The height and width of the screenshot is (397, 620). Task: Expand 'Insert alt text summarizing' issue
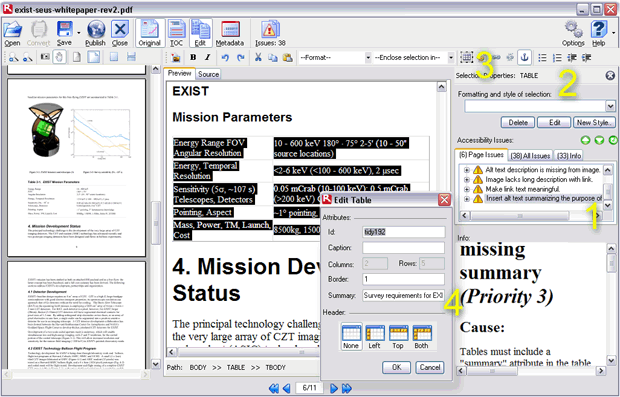467,199
